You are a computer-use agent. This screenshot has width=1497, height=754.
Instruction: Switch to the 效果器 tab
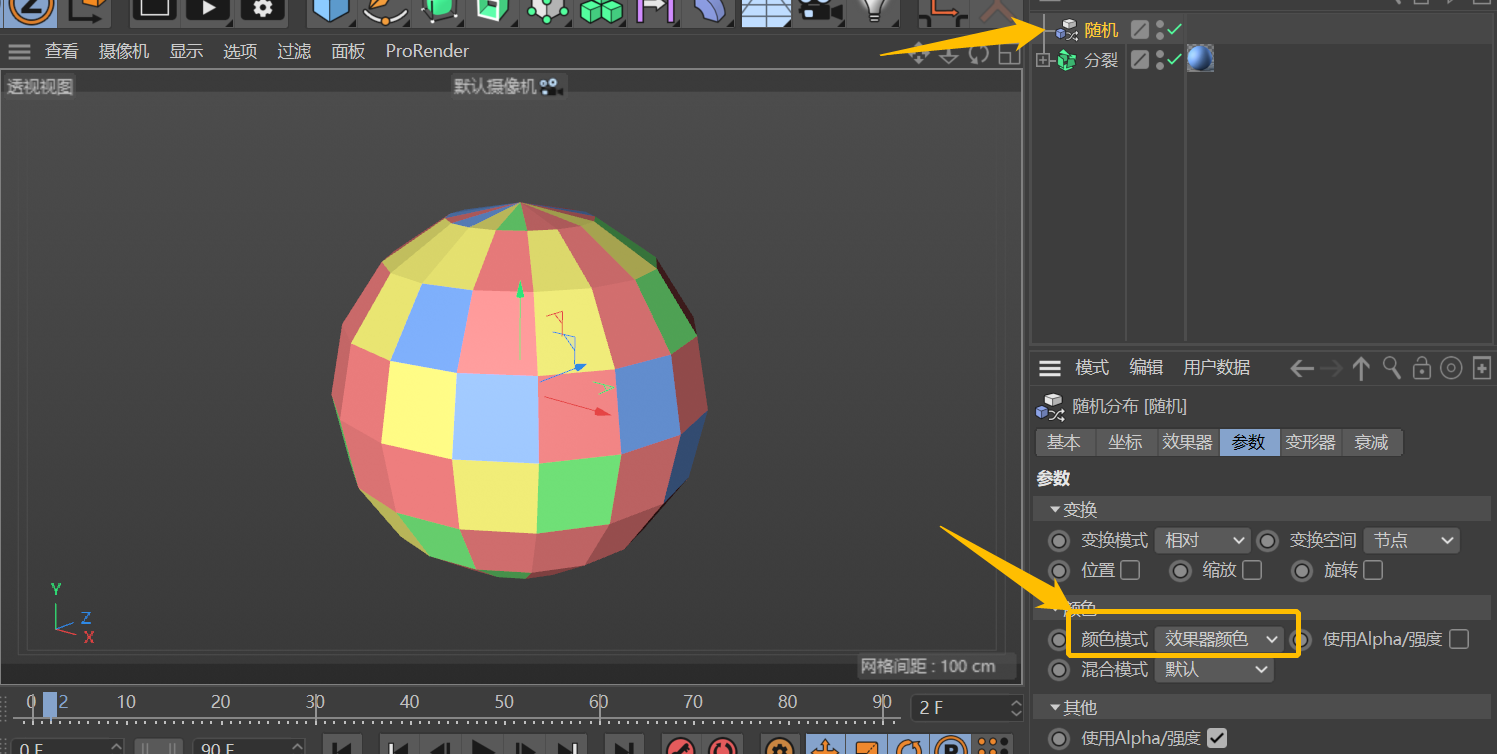point(1187,442)
